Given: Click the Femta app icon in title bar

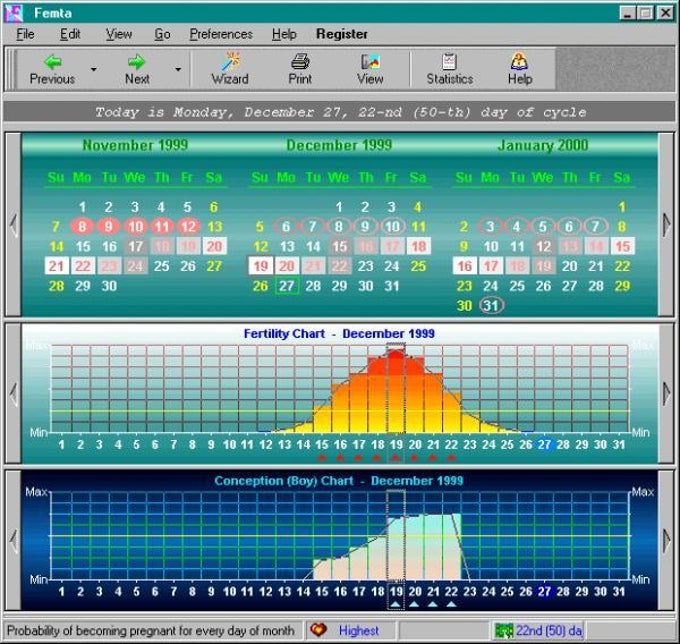Looking at the screenshot, I should point(14,13).
